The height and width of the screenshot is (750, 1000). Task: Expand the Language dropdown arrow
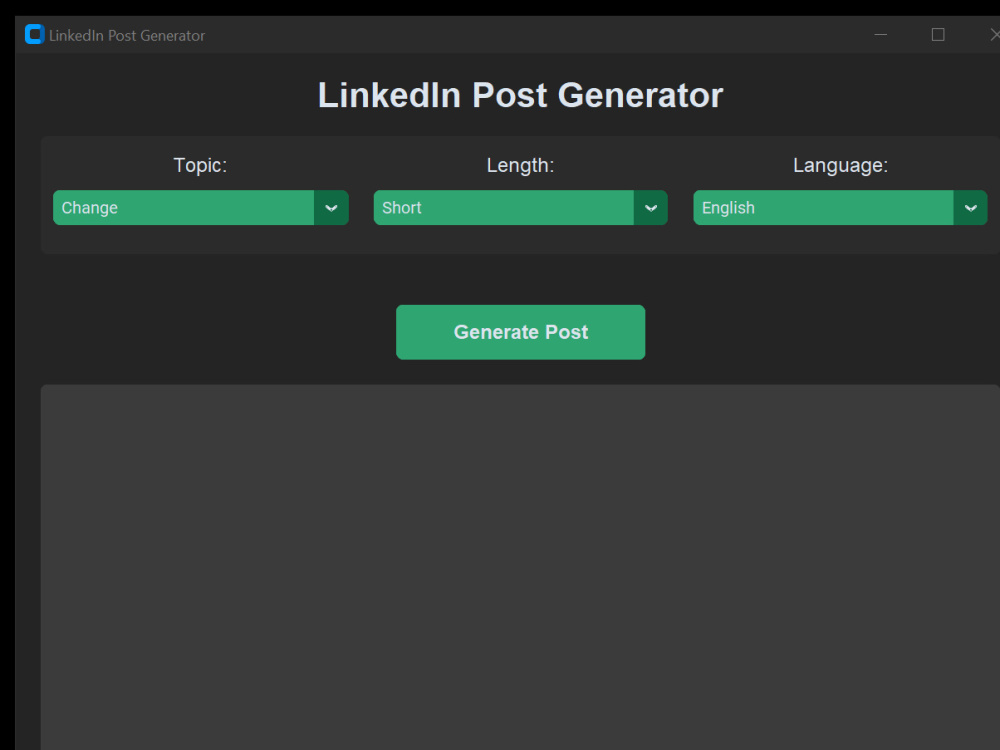(x=971, y=207)
